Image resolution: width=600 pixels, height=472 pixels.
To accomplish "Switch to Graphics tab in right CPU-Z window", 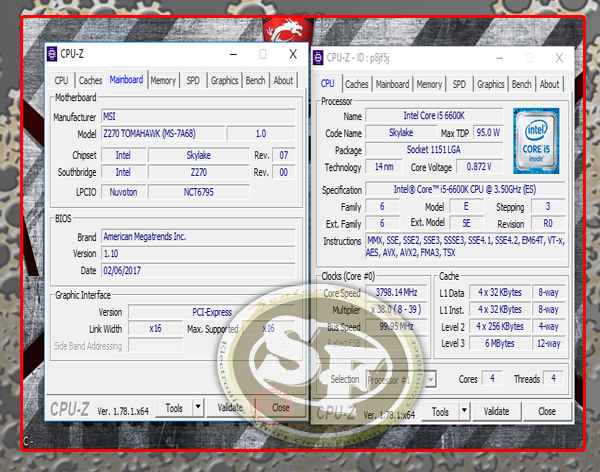I will coord(491,84).
